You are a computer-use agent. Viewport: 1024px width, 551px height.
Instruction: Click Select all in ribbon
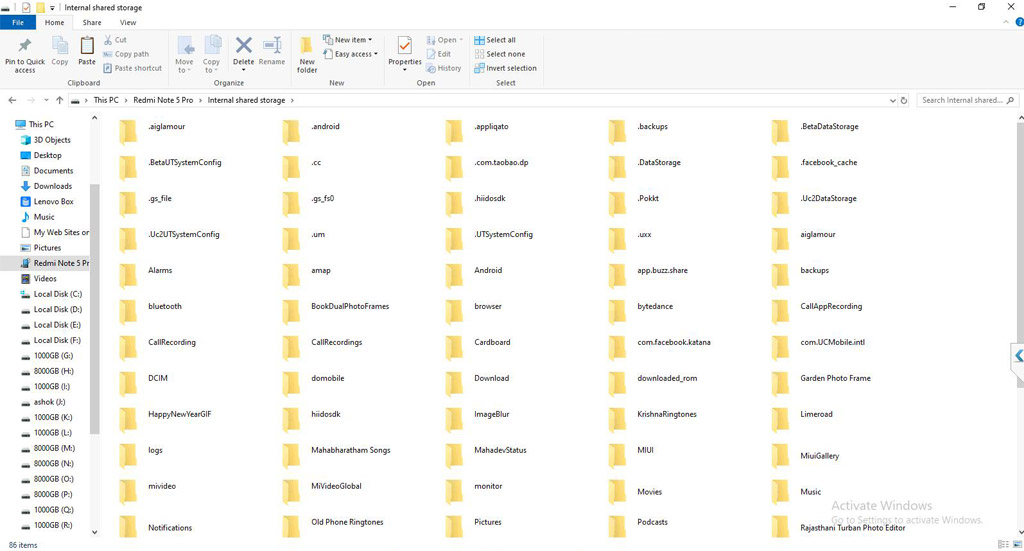pos(495,40)
